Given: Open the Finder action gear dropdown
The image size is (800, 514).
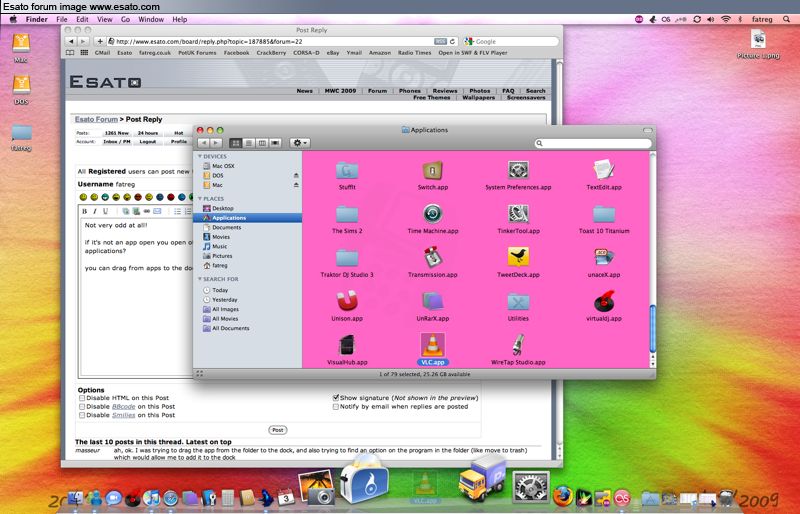Looking at the screenshot, I should pyautogui.click(x=299, y=143).
